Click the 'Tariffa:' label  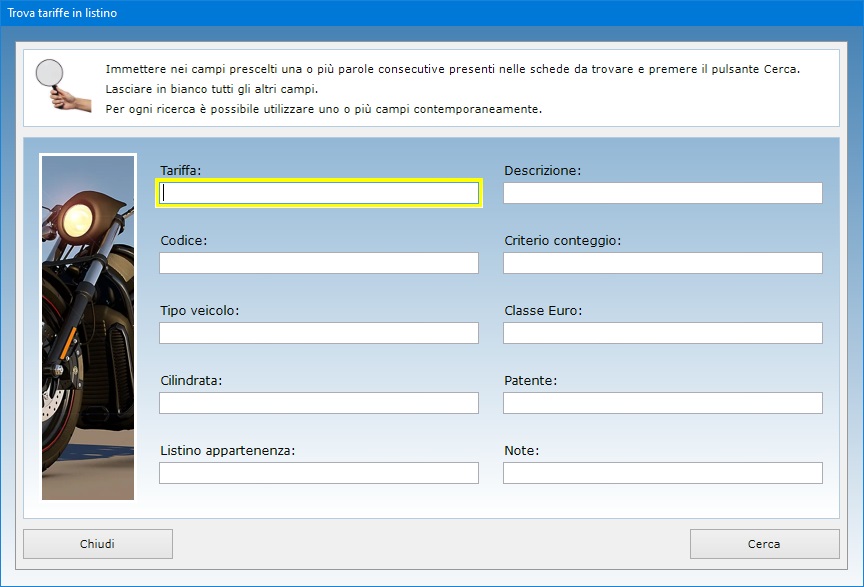click(181, 170)
